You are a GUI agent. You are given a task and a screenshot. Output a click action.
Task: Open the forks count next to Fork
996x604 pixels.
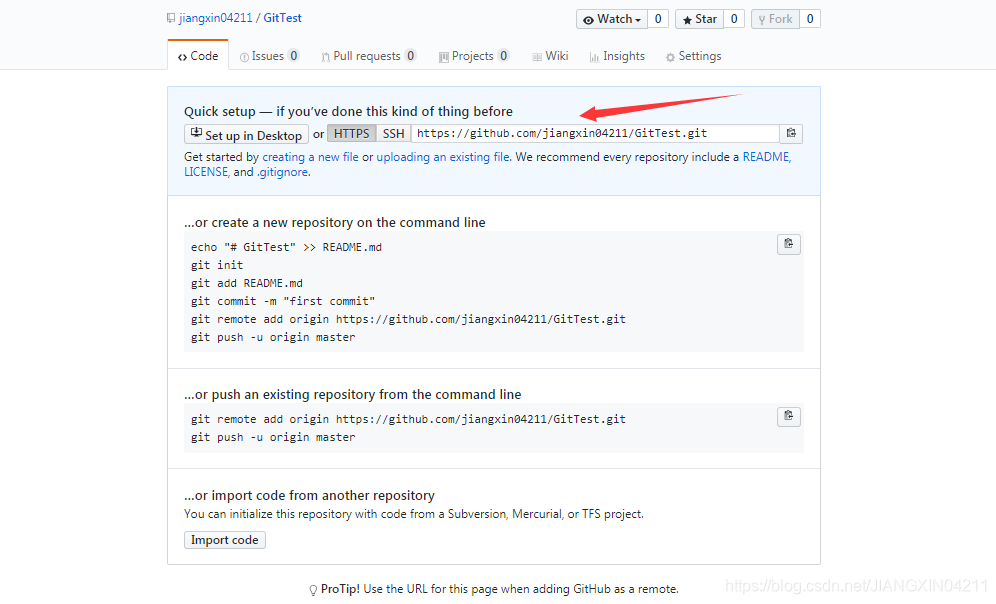pyautogui.click(x=810, y=19)
